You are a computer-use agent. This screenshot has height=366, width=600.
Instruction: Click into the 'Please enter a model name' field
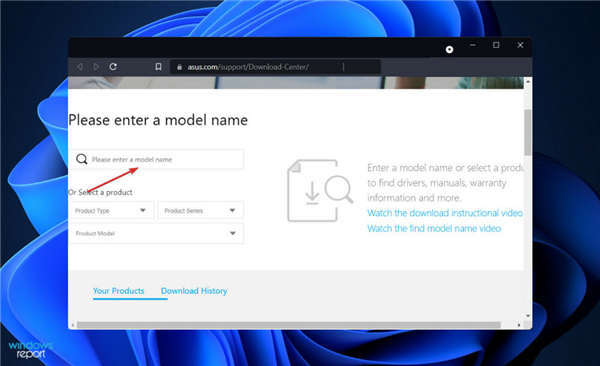point(157,159)
